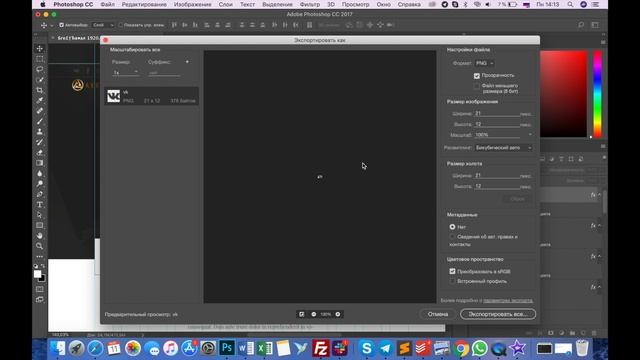The width and height of the screenshot is (640, 360).
Task: Open Telegram from the Dock
Action: pyautogui.click(x=385, y=349)
